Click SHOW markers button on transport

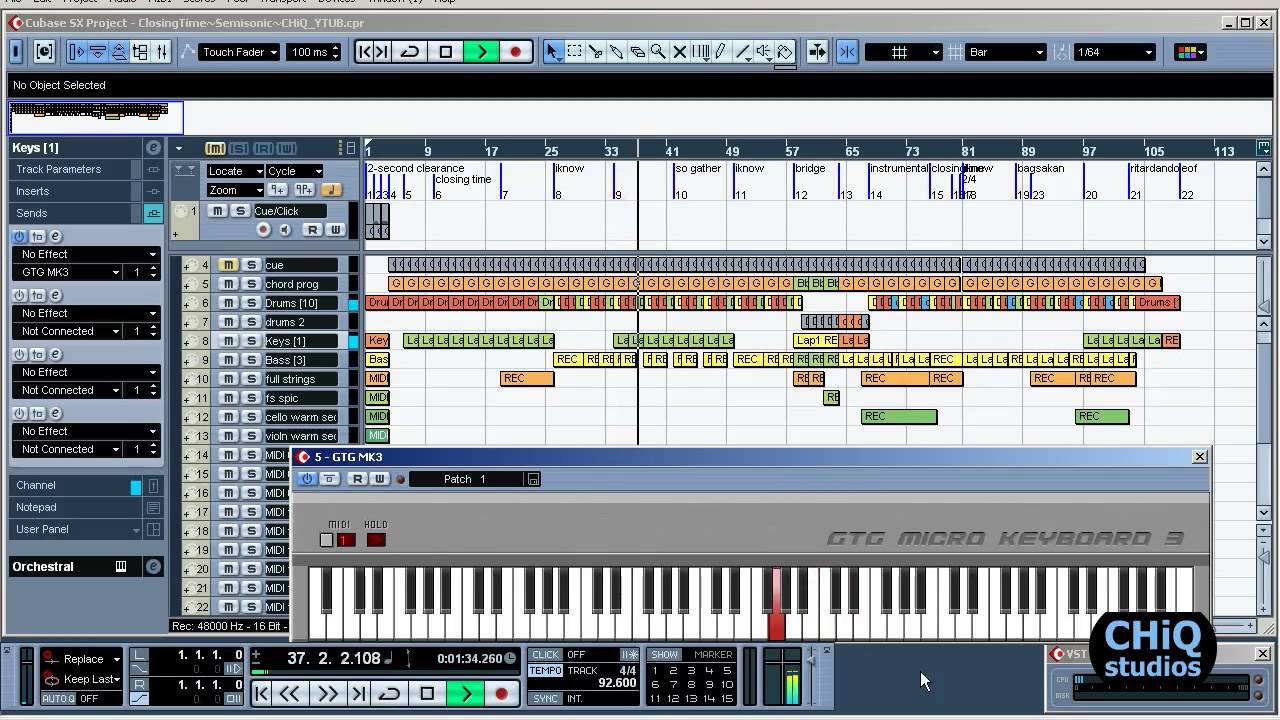[x=664, y=655]
